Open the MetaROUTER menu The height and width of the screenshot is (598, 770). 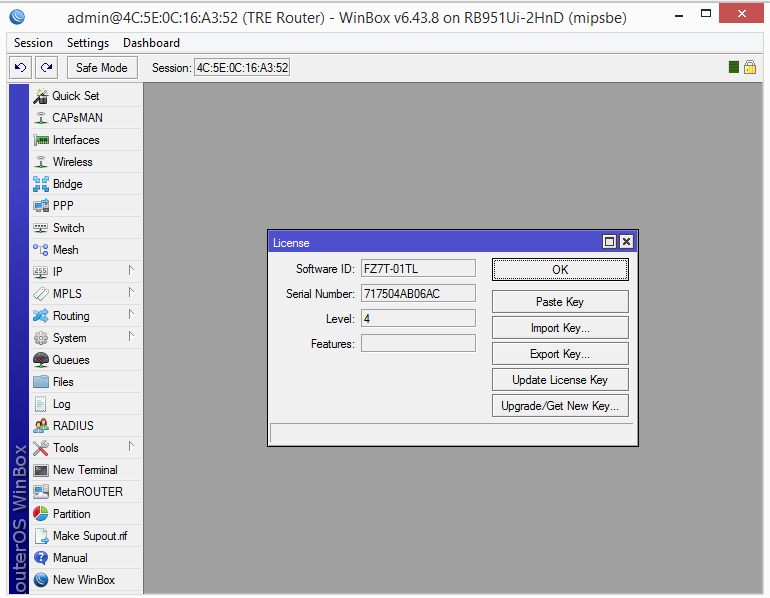(x=86, y=492)
